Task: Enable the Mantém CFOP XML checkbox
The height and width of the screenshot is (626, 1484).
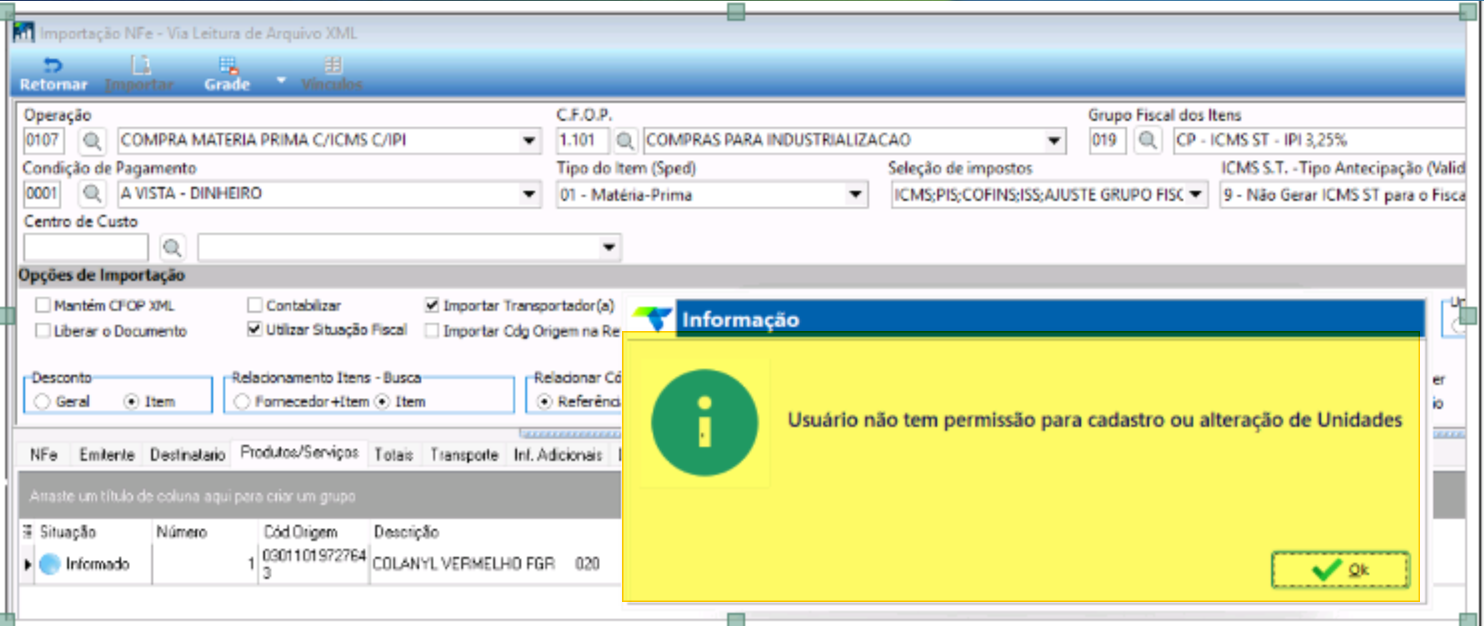Action: (x=43, y=306)
